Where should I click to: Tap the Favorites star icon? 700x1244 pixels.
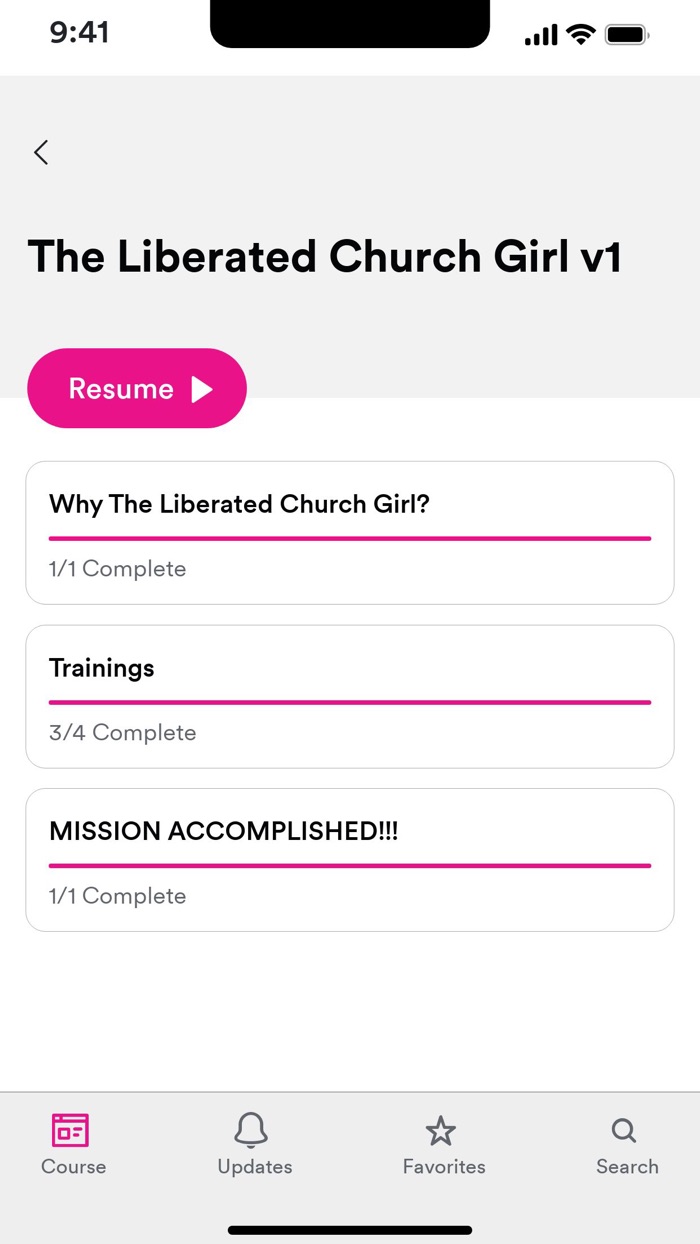click(441, 1131)
